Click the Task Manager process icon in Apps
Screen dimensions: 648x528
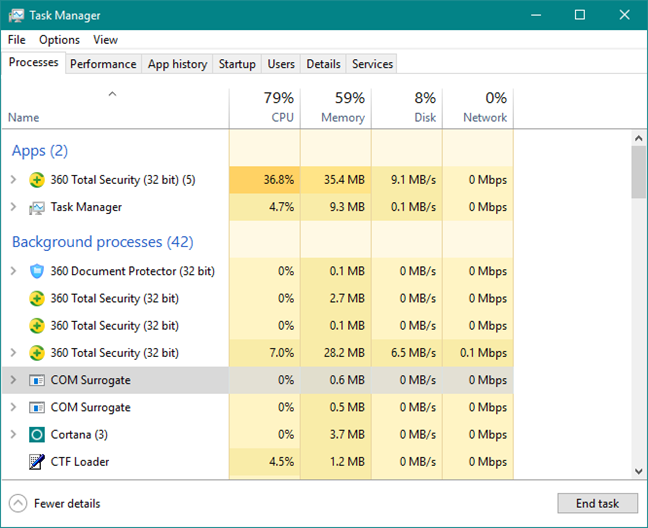coord(37,207)
